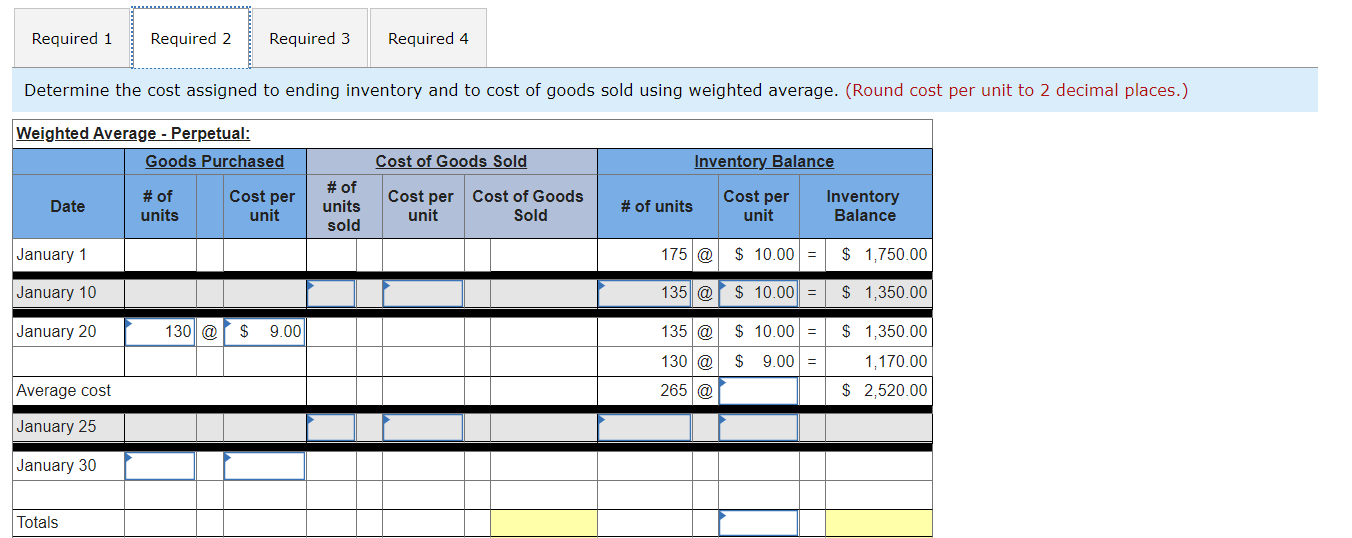
Task: Click the Weighted Average - Perpetual title
Action: click(133, 133)
